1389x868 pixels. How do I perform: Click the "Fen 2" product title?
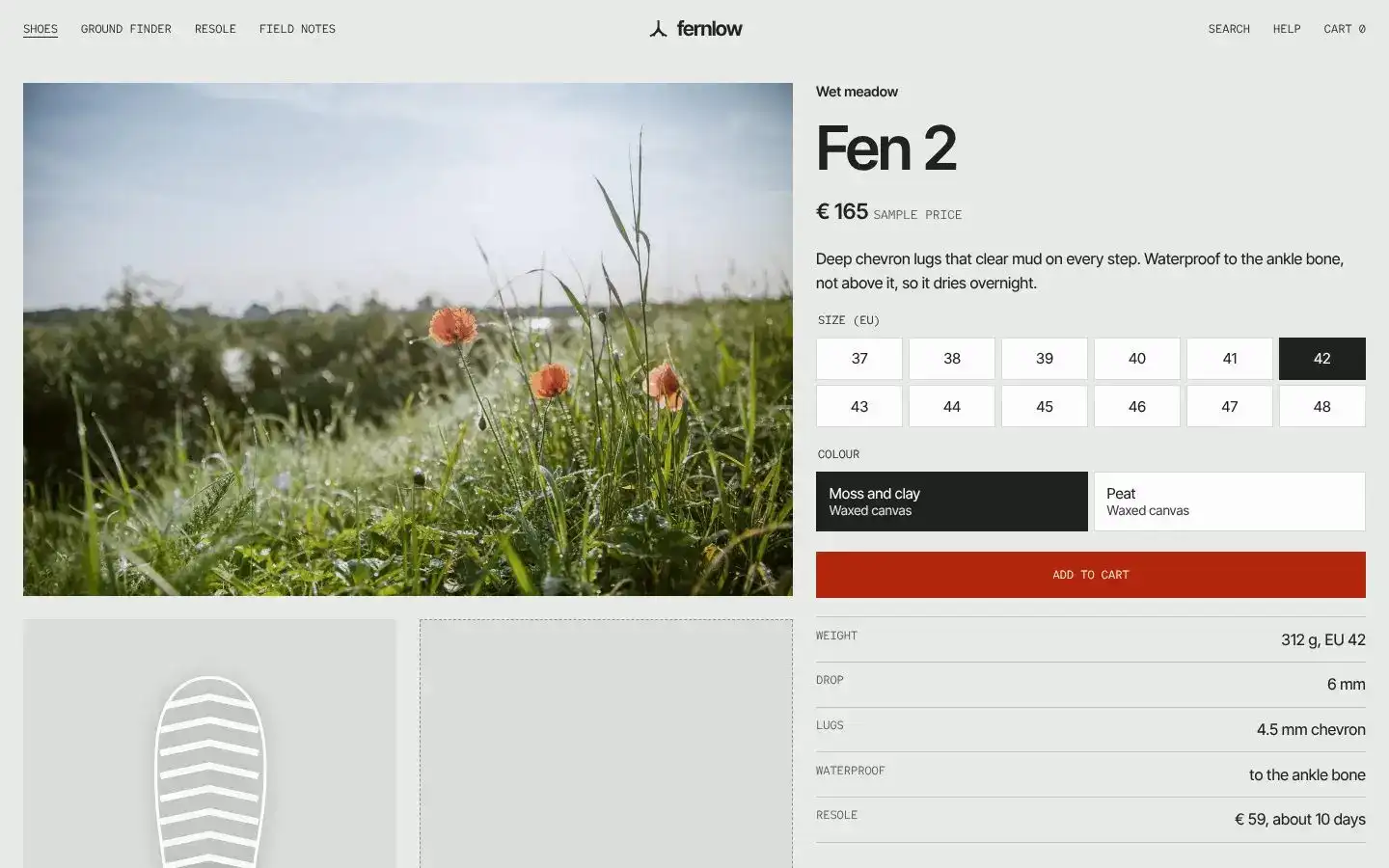pos(886,149)
